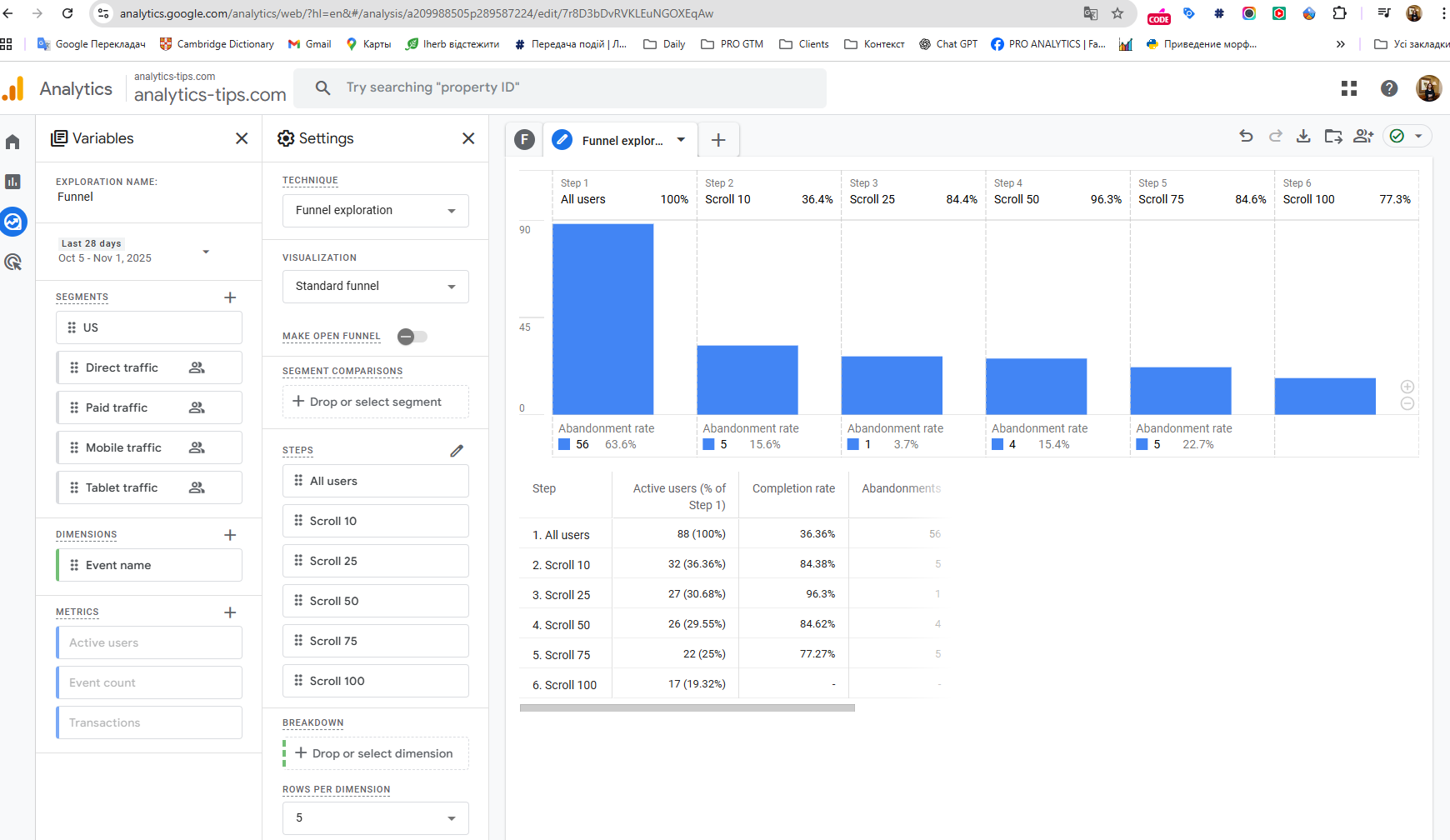1450x840 pixels.
Task: Add a new exploration tab
Action: point(718,140)
